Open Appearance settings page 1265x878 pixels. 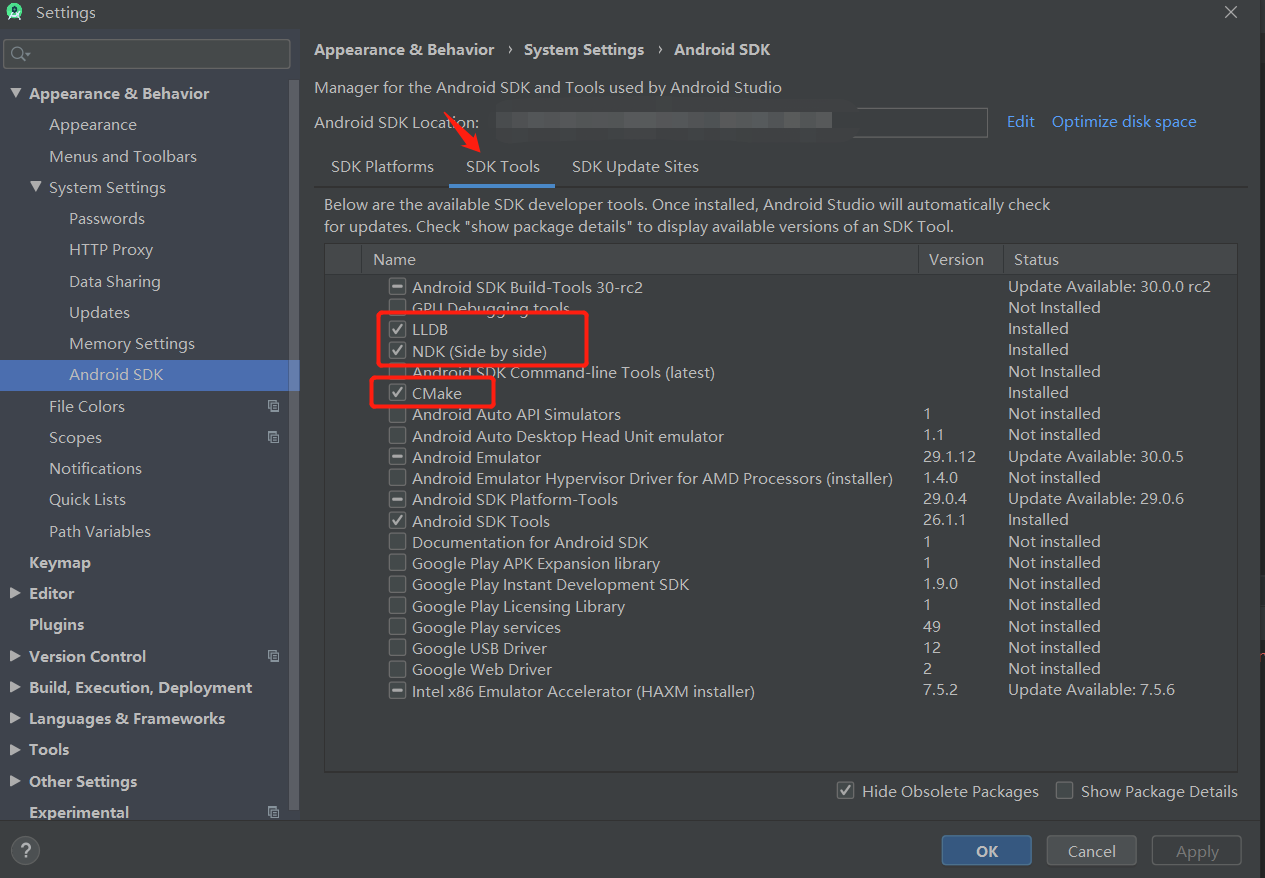[93, 124]
